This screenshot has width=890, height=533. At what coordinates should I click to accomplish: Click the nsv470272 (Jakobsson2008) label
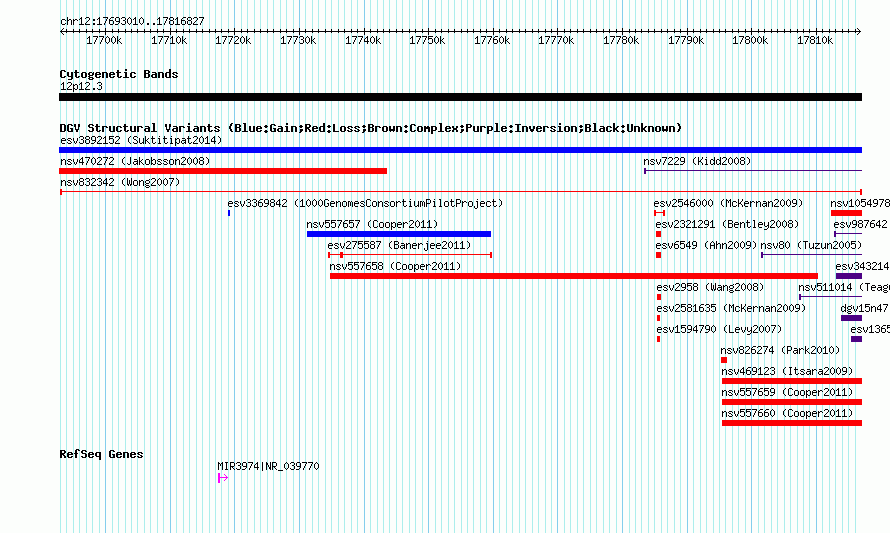[x=135, y=161]
